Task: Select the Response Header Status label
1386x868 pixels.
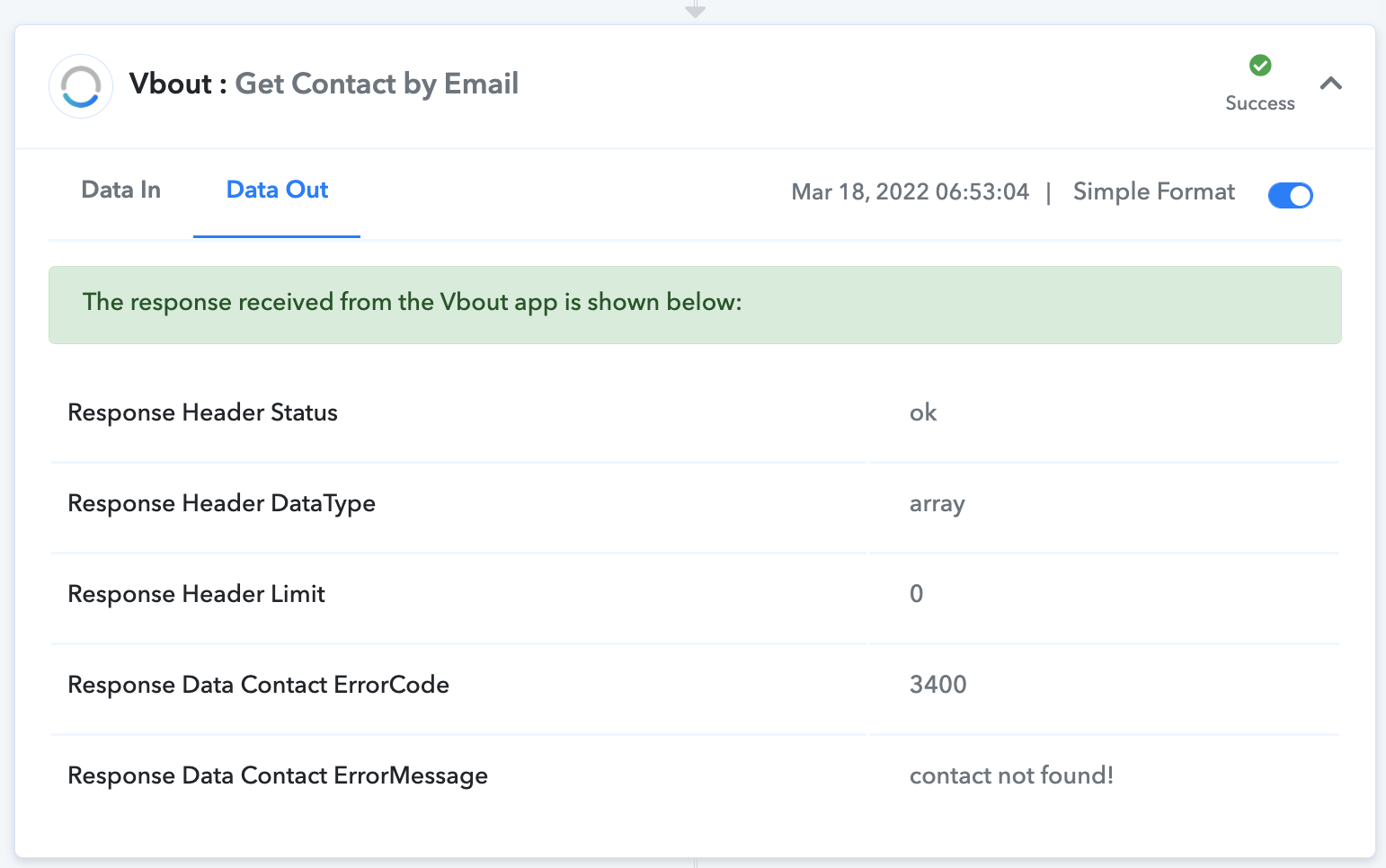Action: click(202, 412)
